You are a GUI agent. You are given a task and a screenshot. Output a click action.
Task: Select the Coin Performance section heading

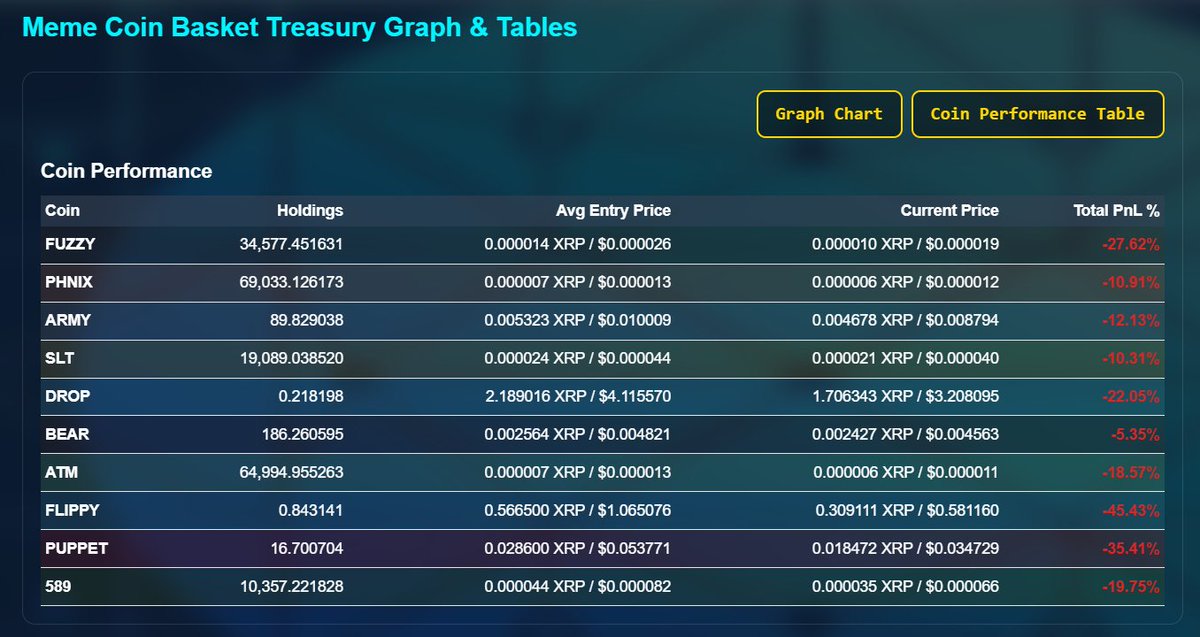(x=126, y=171)
